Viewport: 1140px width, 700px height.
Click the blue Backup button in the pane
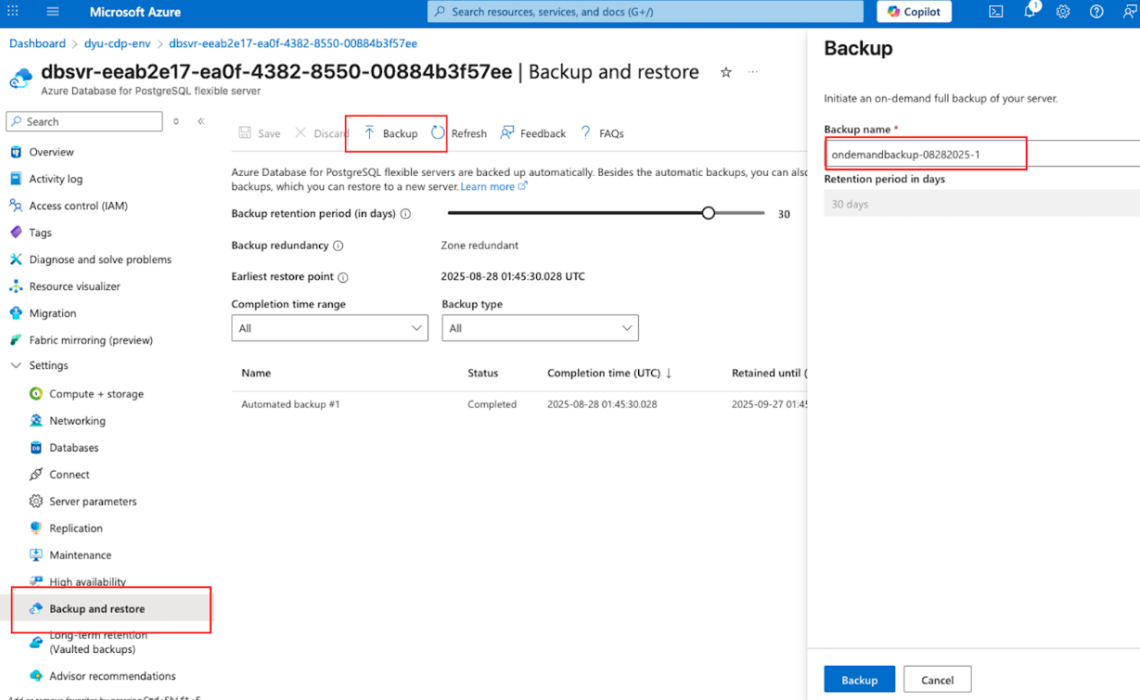tap(858, 678)
